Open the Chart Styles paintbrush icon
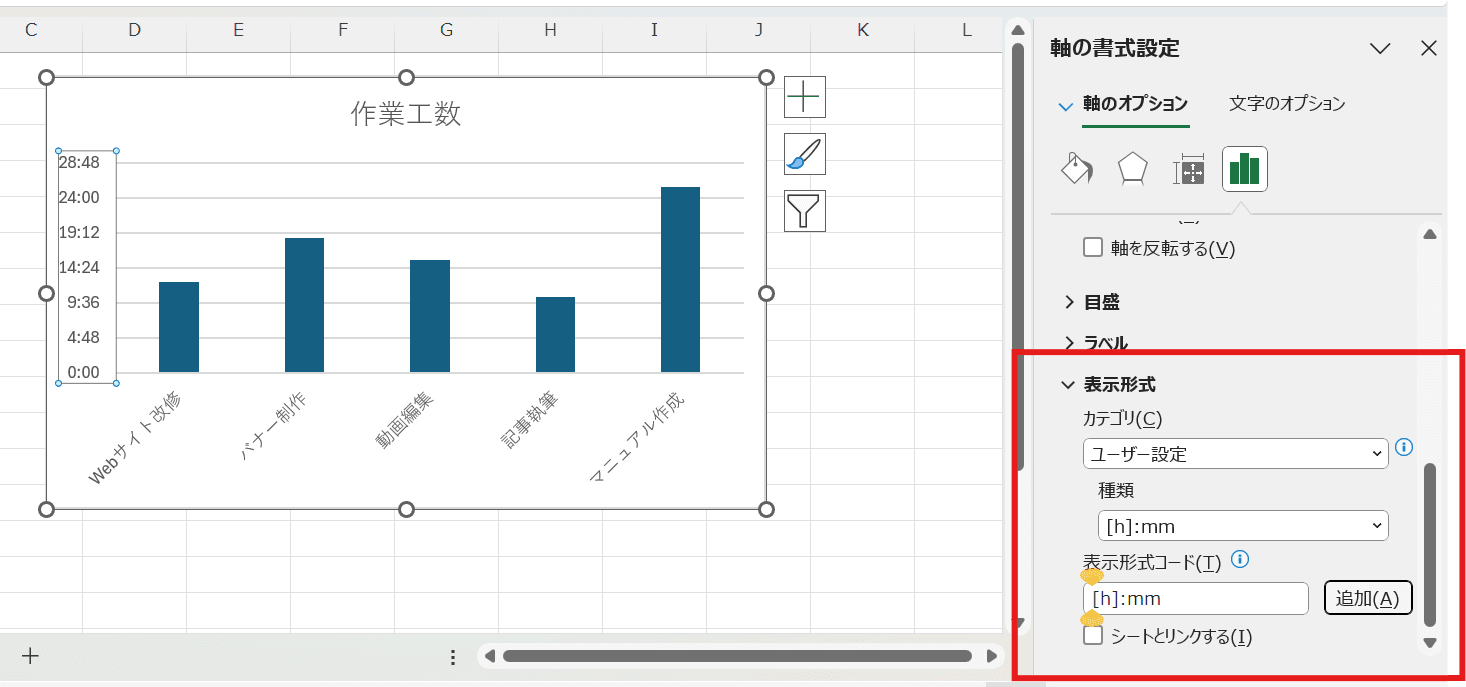Viewport: 1466px width, 687px height. click(x=804, y=154)
